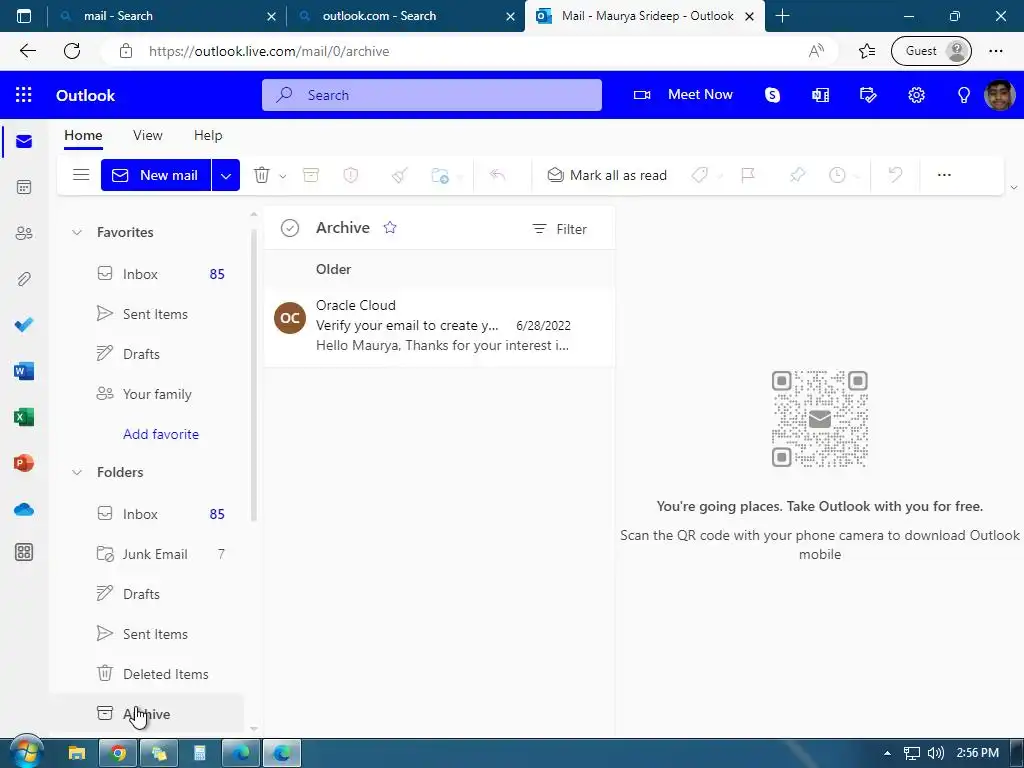The image size is (1024, 768).
Task: Switch to Calendar in the left rail
Action: pyautogui.click(x=24, y=187)
